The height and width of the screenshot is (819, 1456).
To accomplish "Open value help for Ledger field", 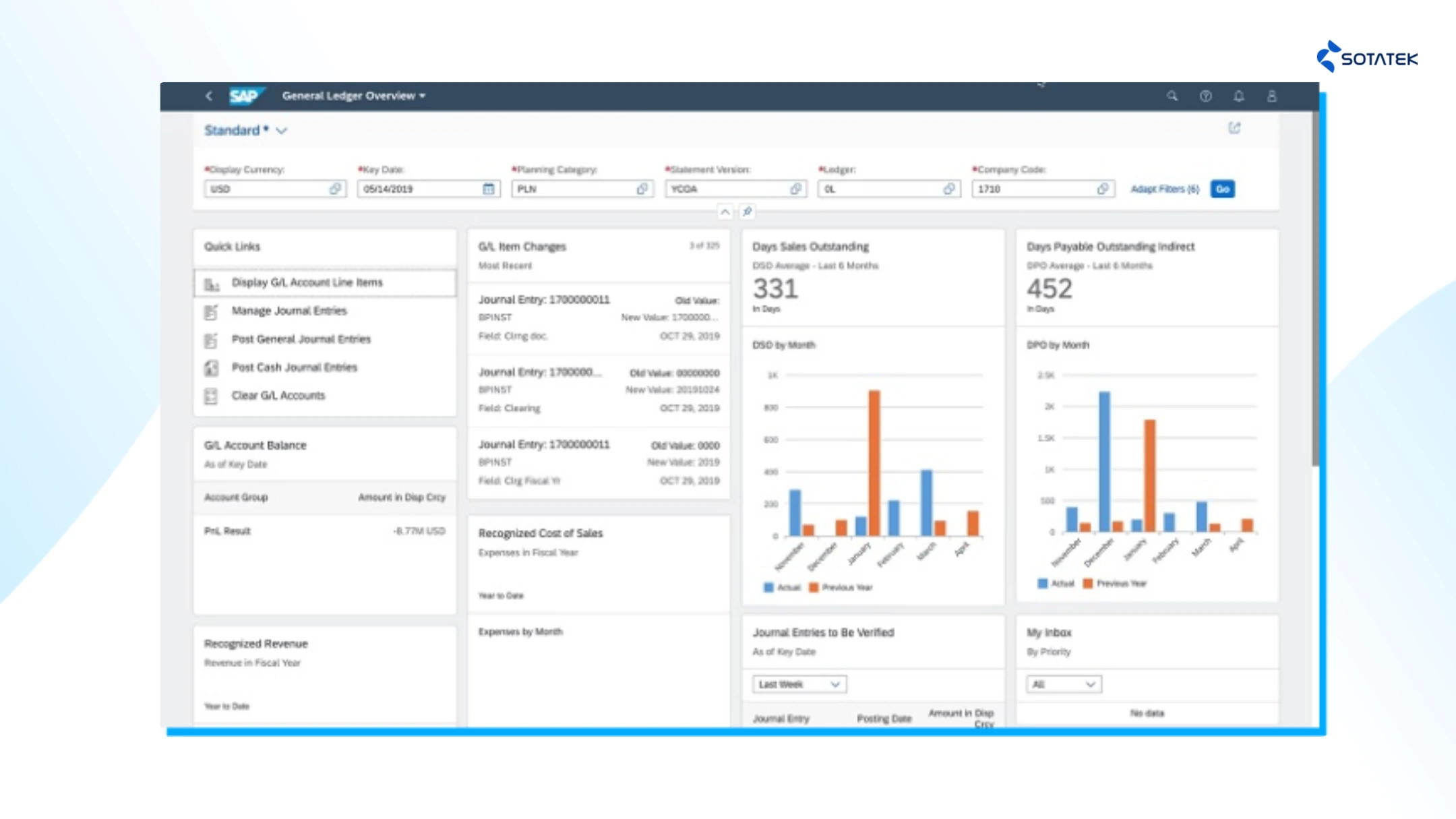I will tap(949, 189).
